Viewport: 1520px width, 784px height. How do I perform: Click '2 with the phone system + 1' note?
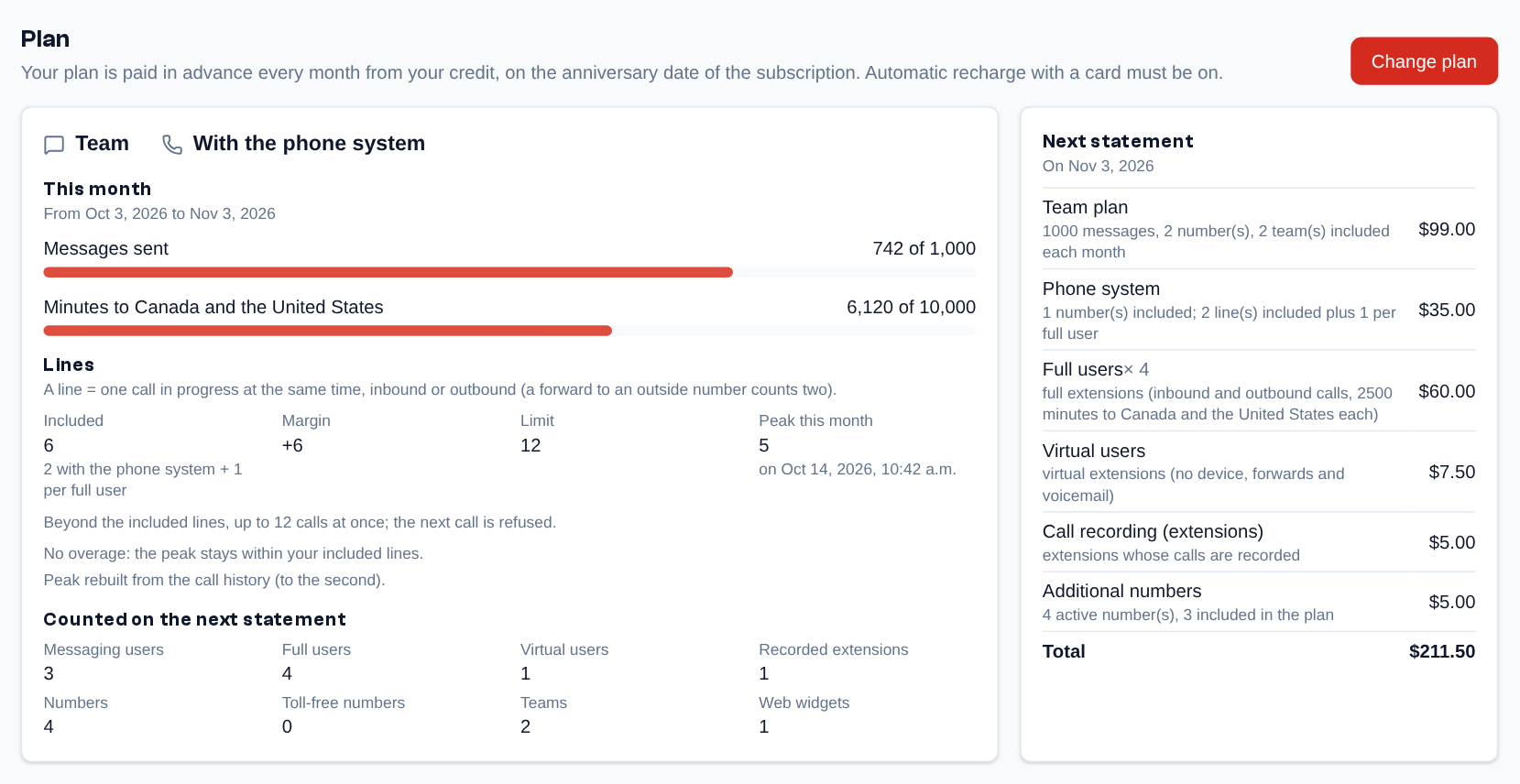143,469
